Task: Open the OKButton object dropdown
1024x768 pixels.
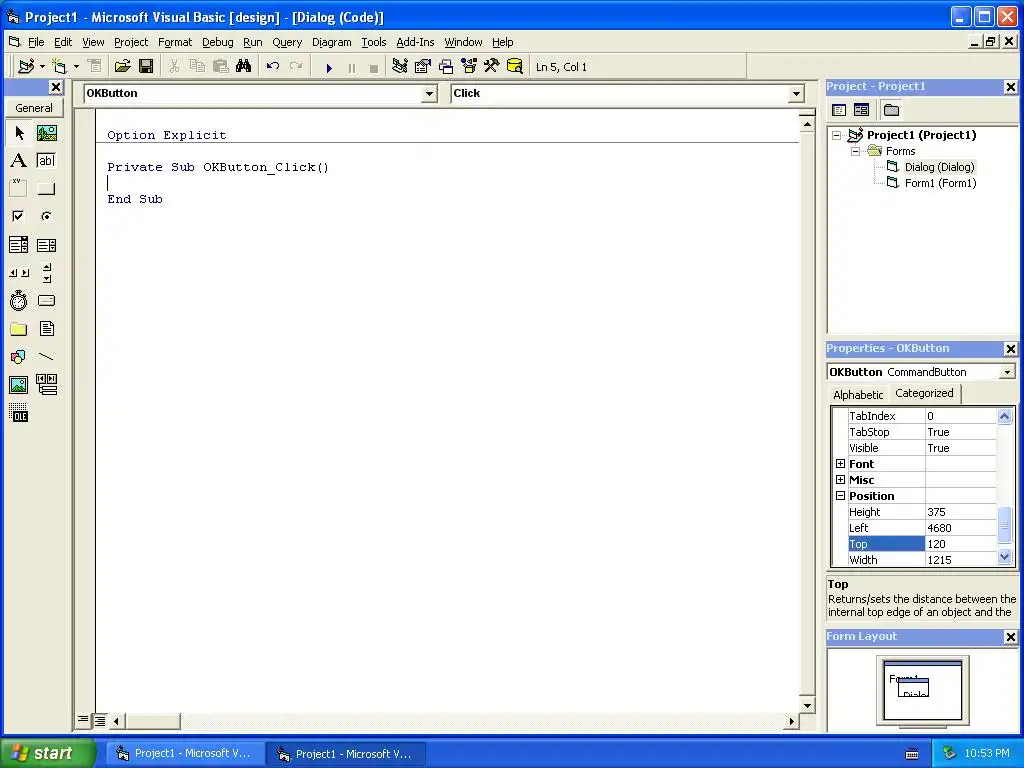Action: click(429, 94)
